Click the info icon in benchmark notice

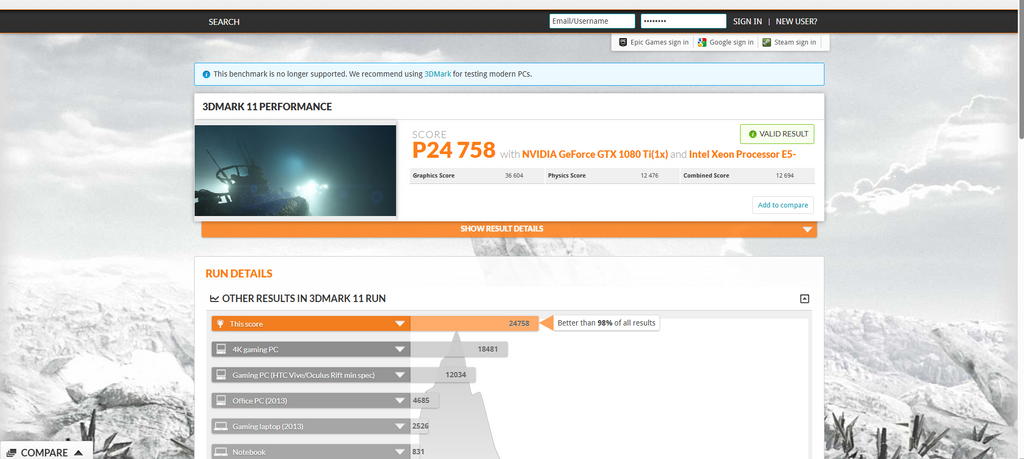click(206, 74)
